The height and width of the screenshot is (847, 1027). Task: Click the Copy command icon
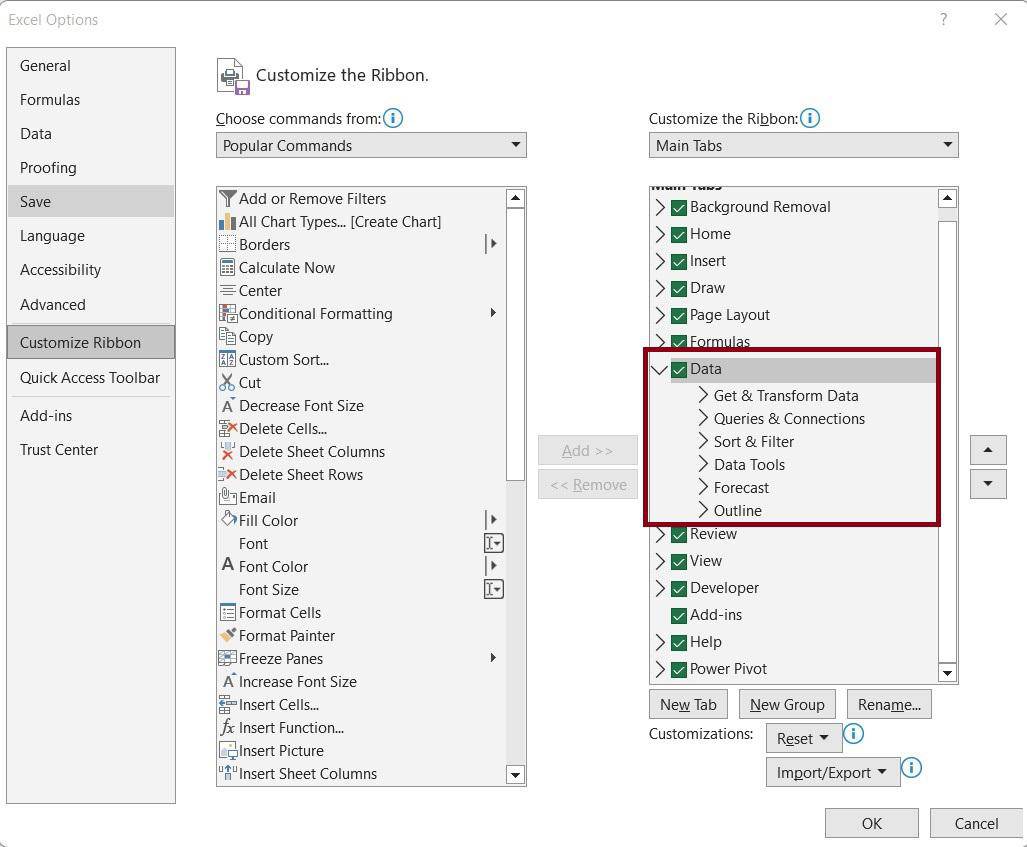click(x=227, y=336)
